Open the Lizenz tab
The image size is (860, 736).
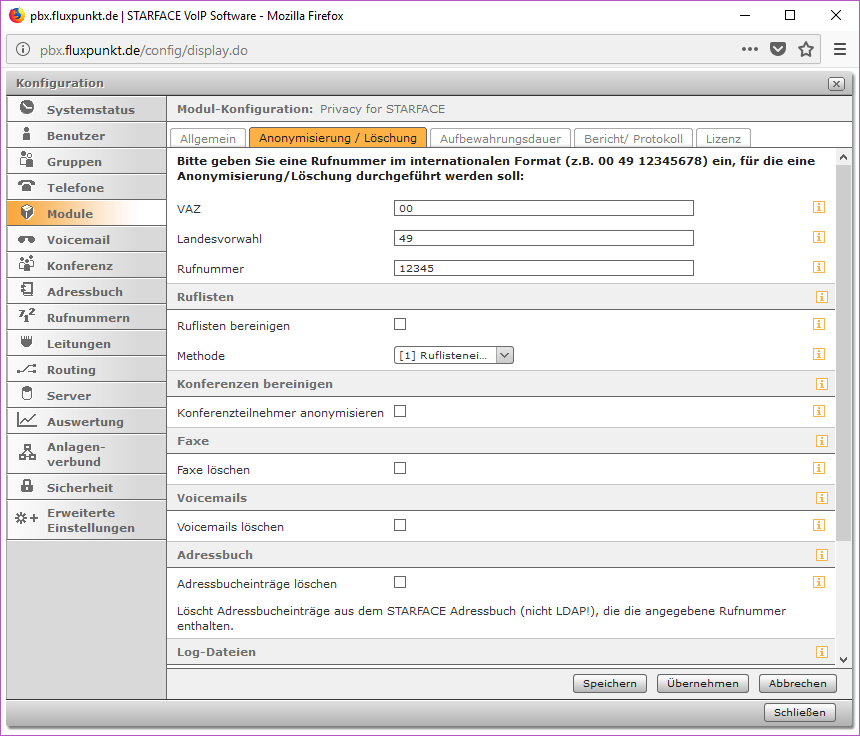(723, 138)
